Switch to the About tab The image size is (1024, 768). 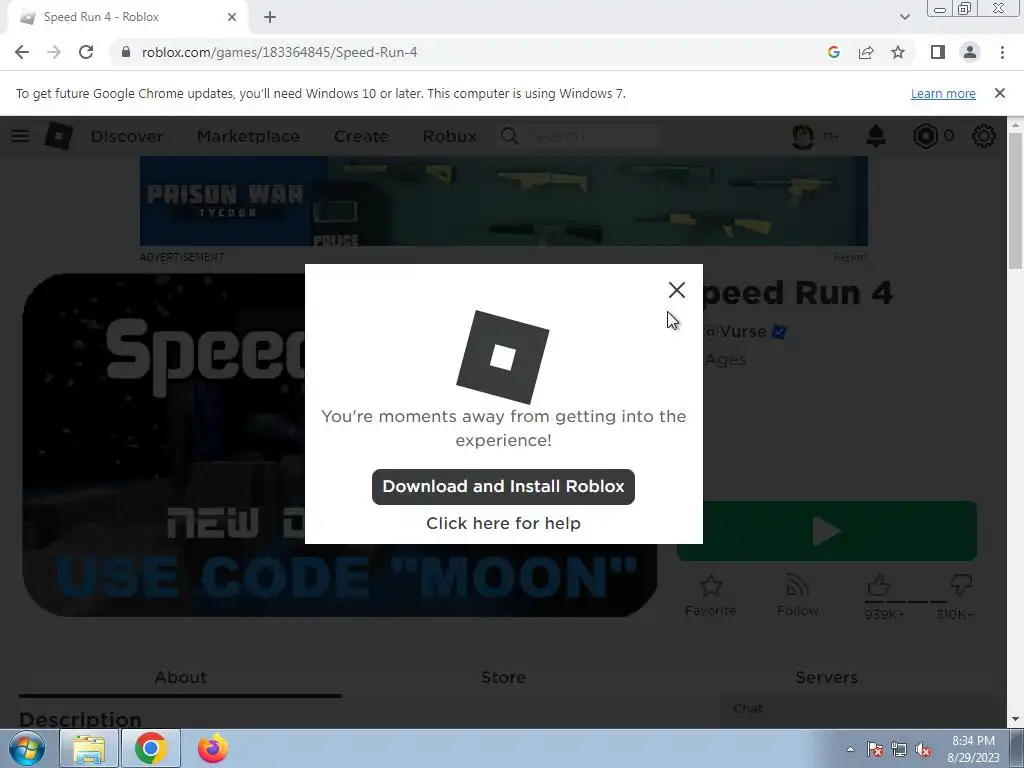(180, 677)
